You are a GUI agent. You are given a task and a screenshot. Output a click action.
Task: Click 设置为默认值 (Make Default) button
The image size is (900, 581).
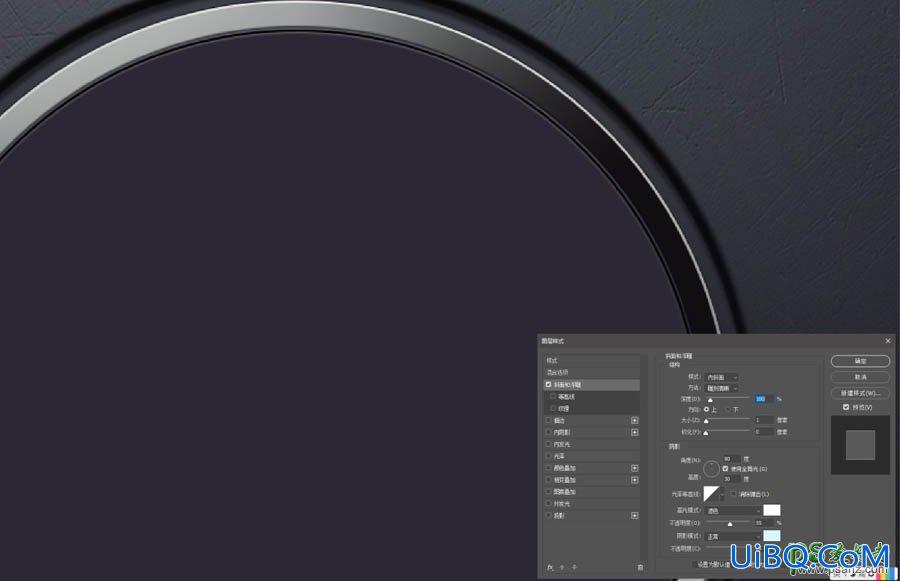(x=713, y=564)
